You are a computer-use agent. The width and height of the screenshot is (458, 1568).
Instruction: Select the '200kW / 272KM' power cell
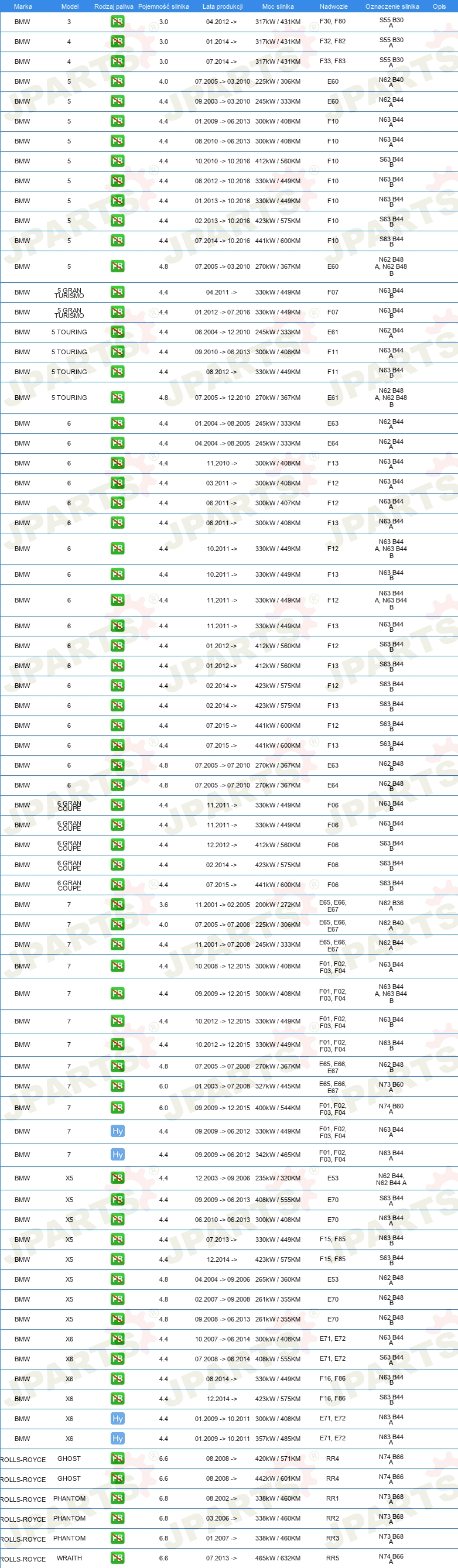pos(278,905)
